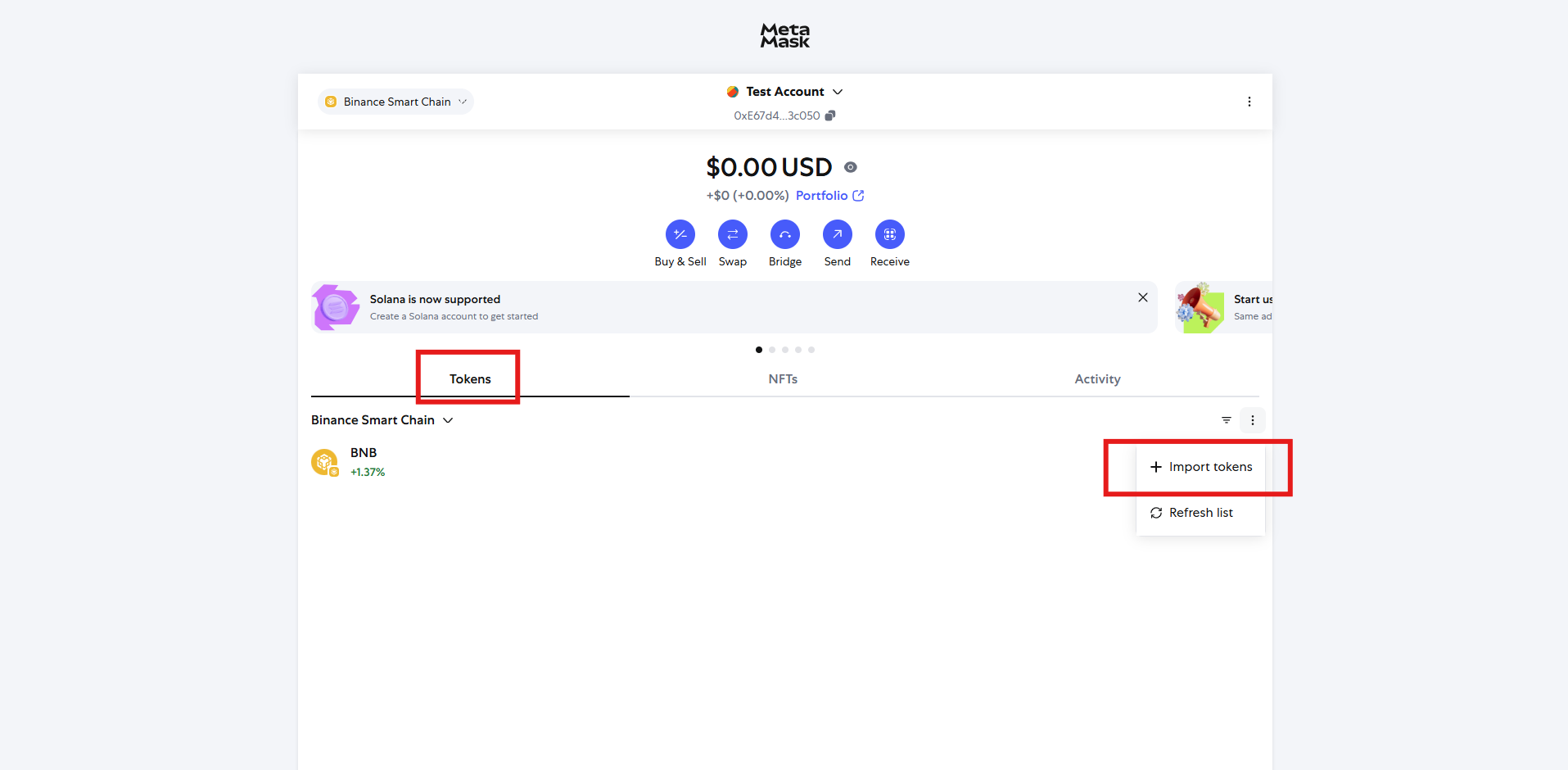
Task: Dismiss the Solana supported banner
Action: click(x=1142, y=297)
